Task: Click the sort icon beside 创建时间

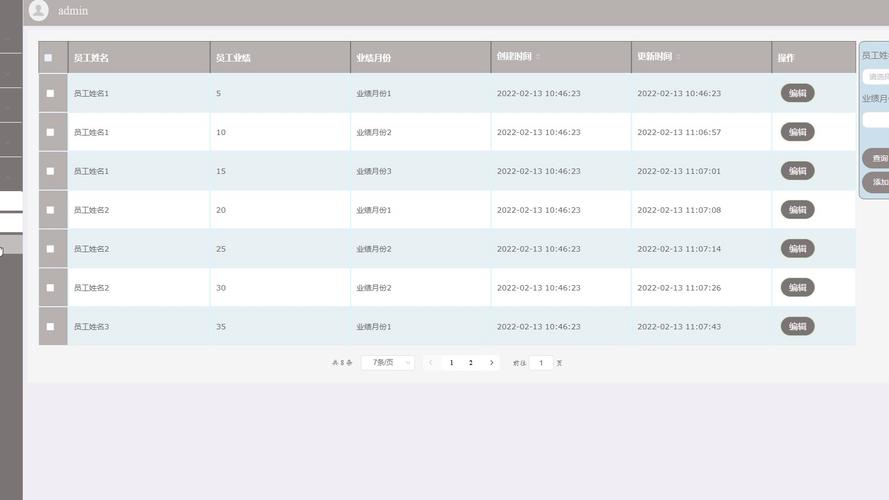Action: click(538, 57)
